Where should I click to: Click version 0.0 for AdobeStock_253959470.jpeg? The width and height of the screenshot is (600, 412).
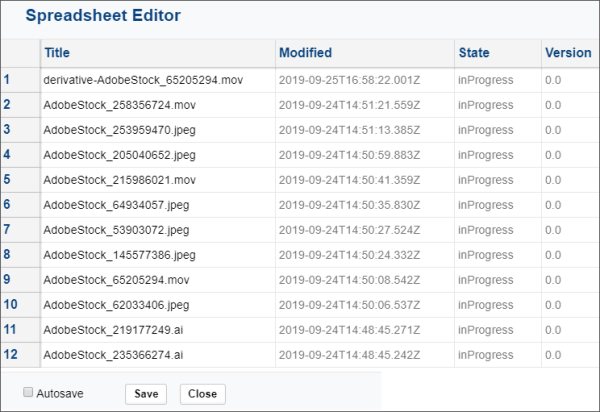pos(571,130)
